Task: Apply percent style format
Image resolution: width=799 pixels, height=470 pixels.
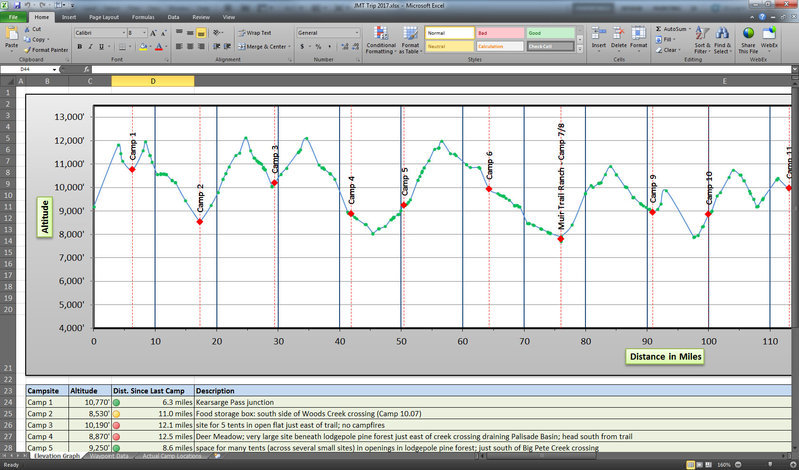Action: point(318,46)
